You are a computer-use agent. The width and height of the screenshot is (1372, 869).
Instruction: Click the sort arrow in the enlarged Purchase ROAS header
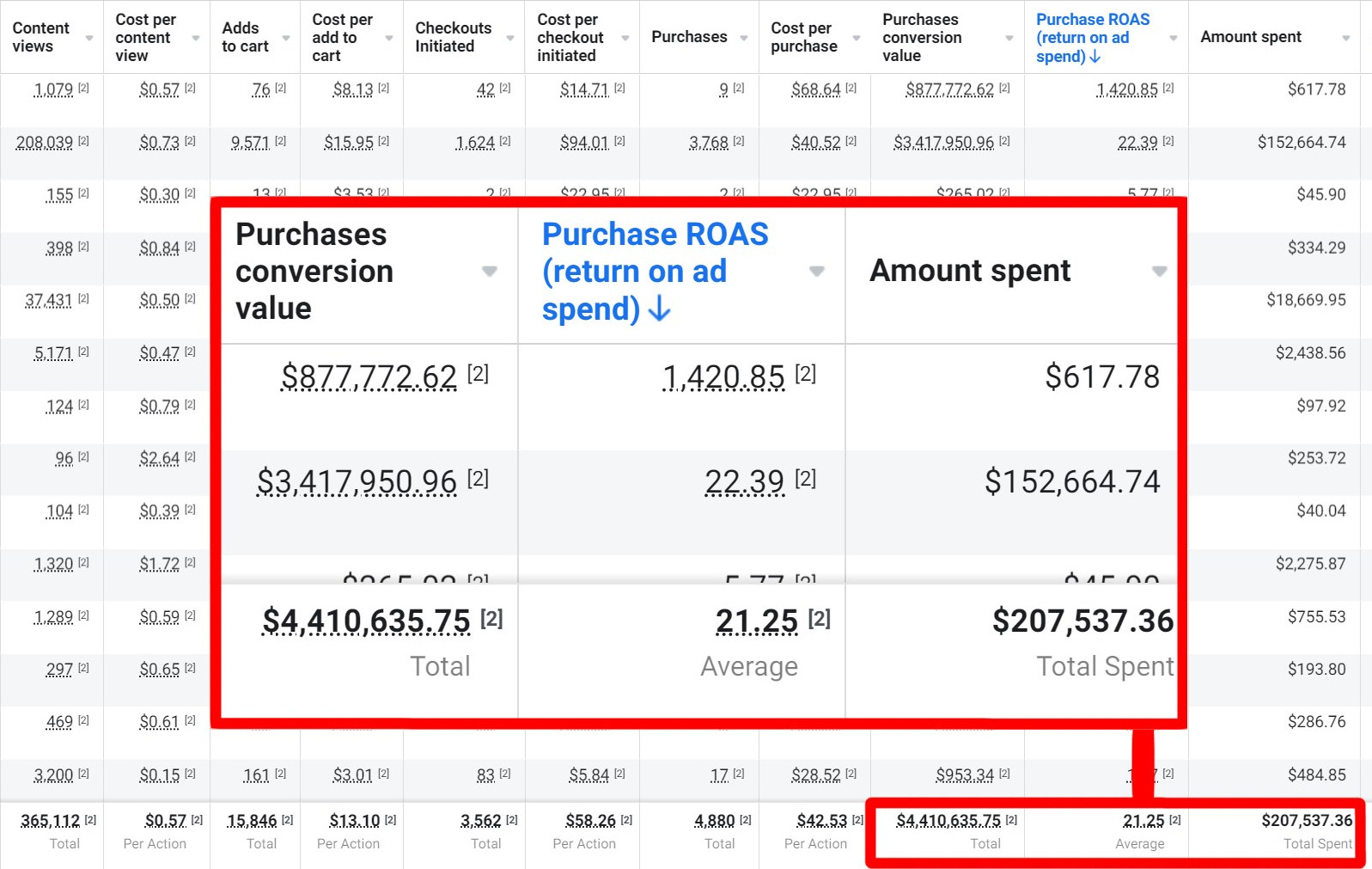pos(659,309)
